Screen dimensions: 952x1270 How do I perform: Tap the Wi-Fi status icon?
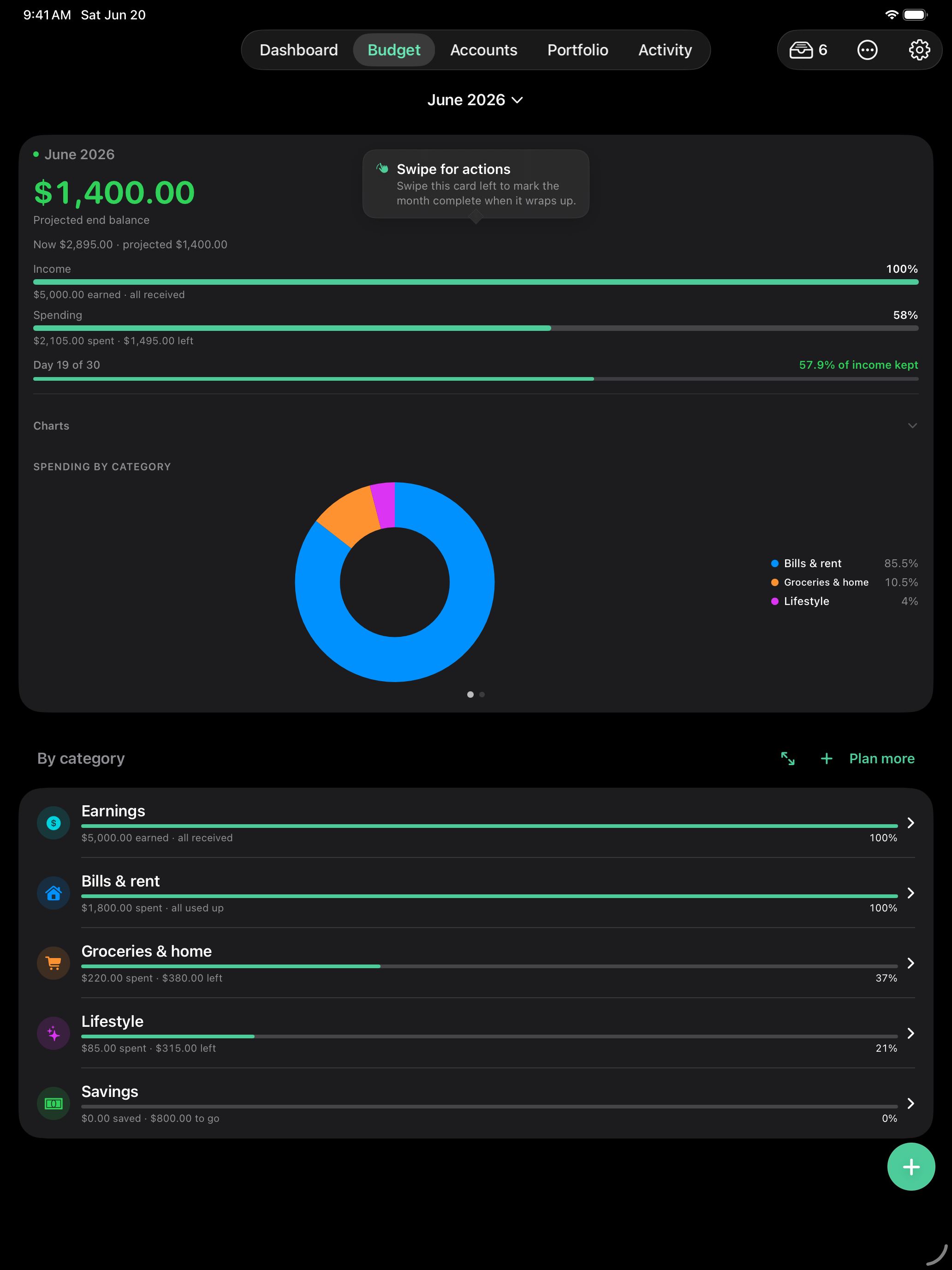coord(891,15)
